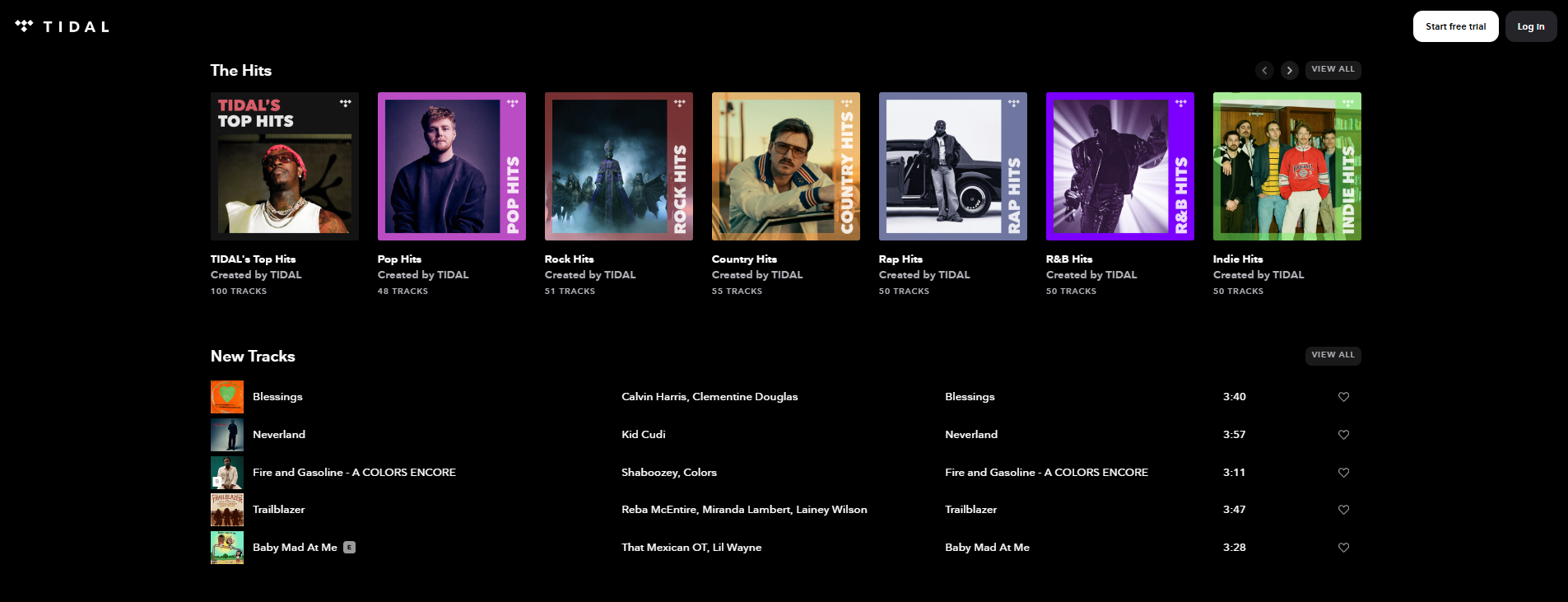Select the Neverland track title

[x=279, y=435]
